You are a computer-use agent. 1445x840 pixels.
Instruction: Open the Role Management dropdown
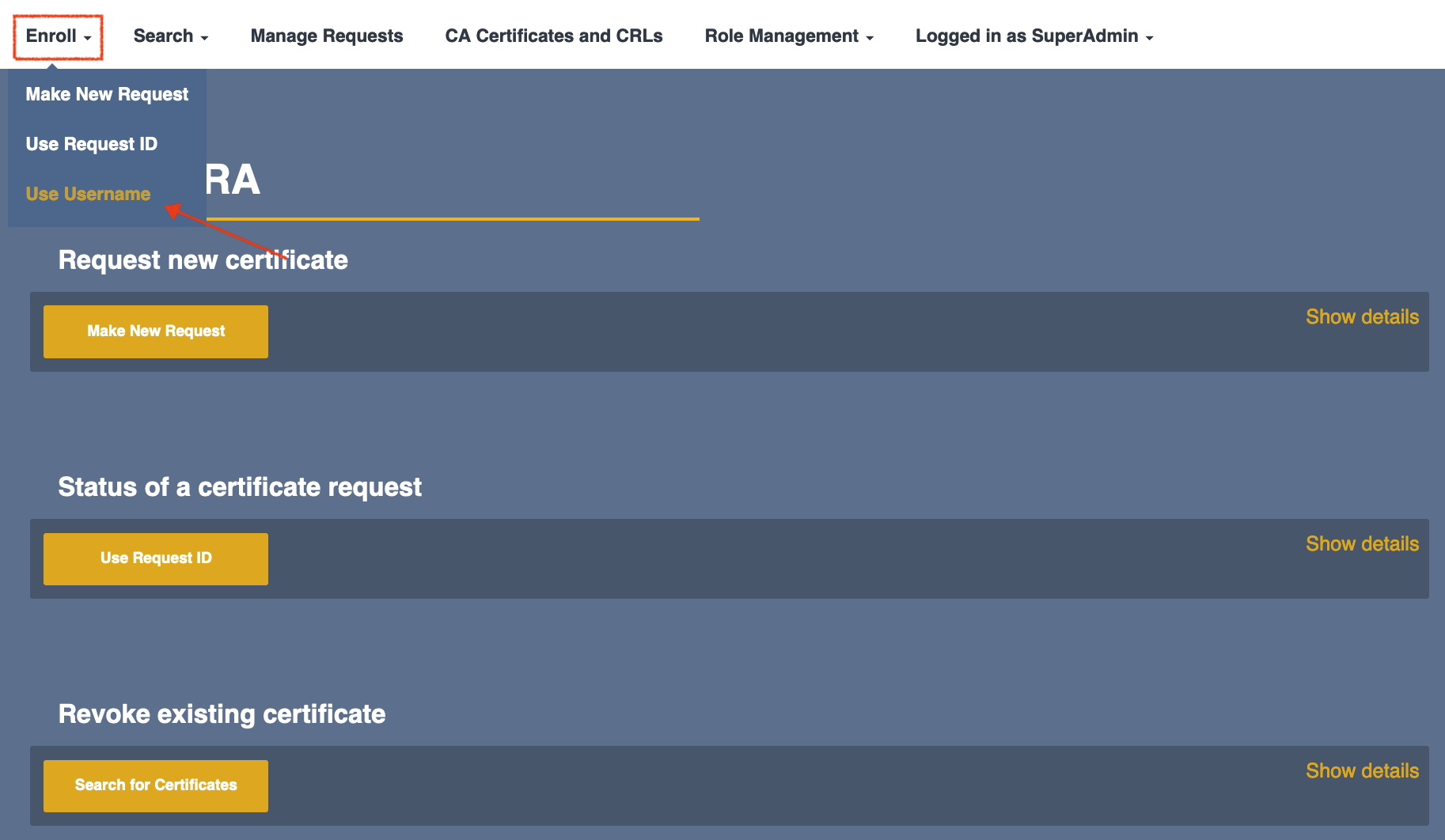[x=788, y=36]
